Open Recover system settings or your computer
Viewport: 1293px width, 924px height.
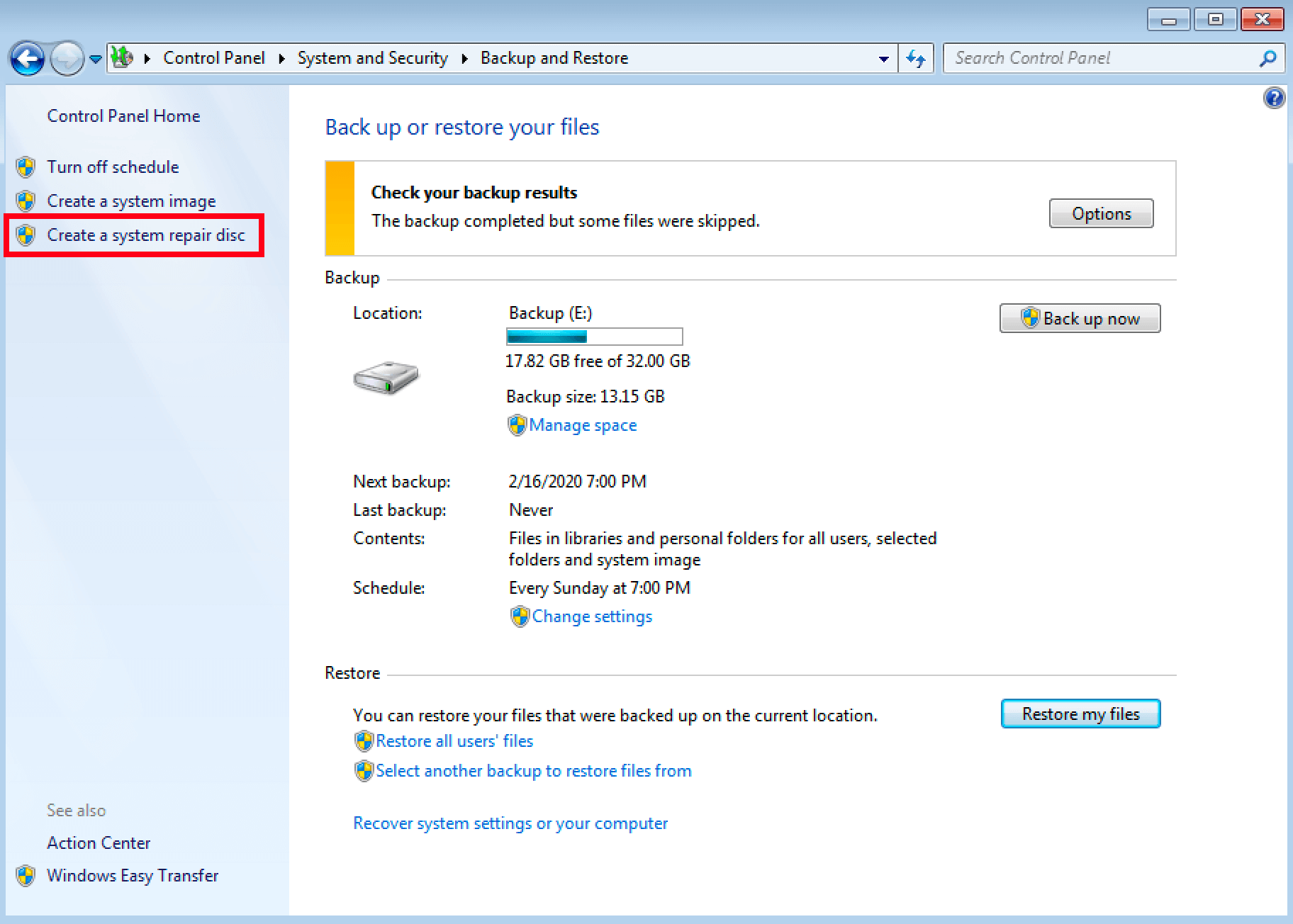pyautogui.click(x=510, y=823)
